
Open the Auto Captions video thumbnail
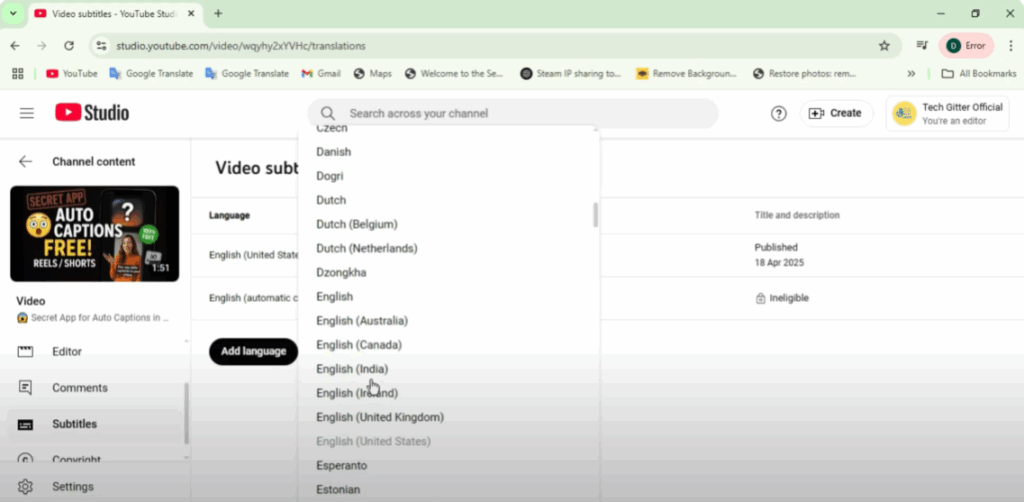[x=95, y=234]
